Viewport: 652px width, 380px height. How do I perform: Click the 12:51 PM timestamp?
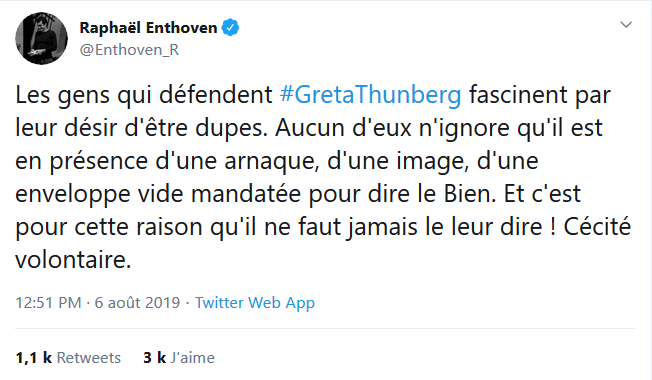48,303
